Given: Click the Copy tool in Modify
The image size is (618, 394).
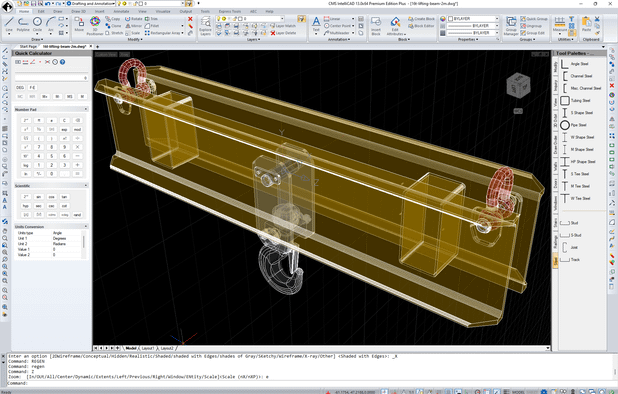Looking at the screenshot, I should 113,19.
